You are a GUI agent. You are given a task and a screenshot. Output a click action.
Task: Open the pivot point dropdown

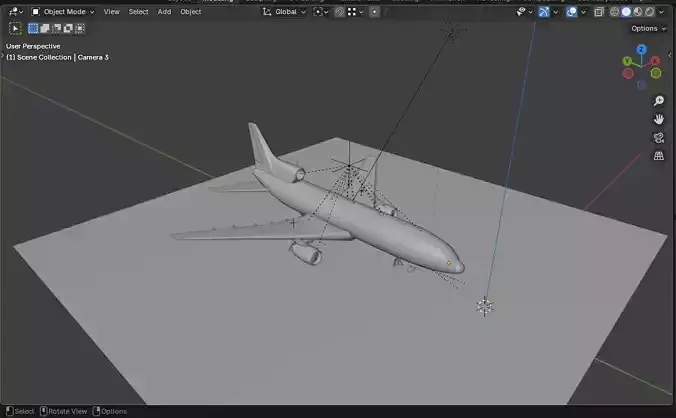tap(320, 12)
